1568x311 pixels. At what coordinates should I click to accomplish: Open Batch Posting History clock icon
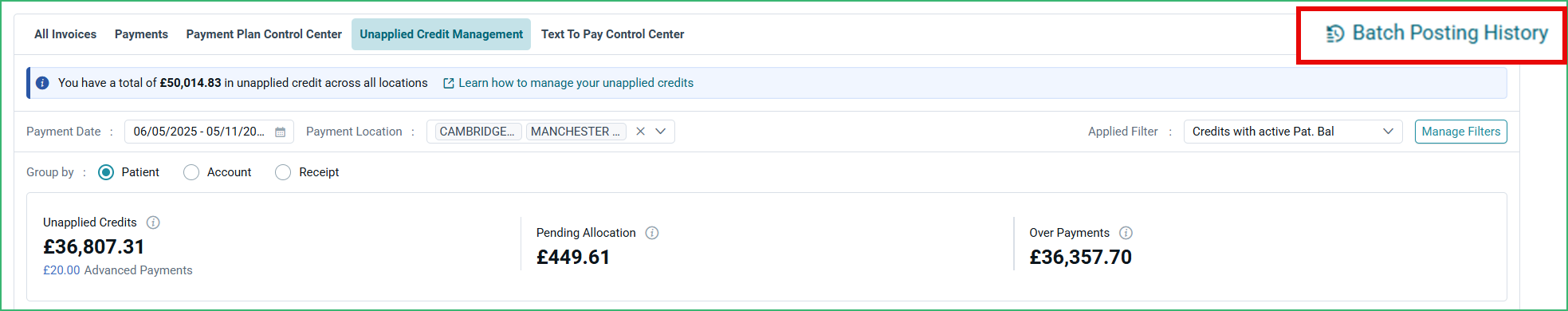point(1335,33)
